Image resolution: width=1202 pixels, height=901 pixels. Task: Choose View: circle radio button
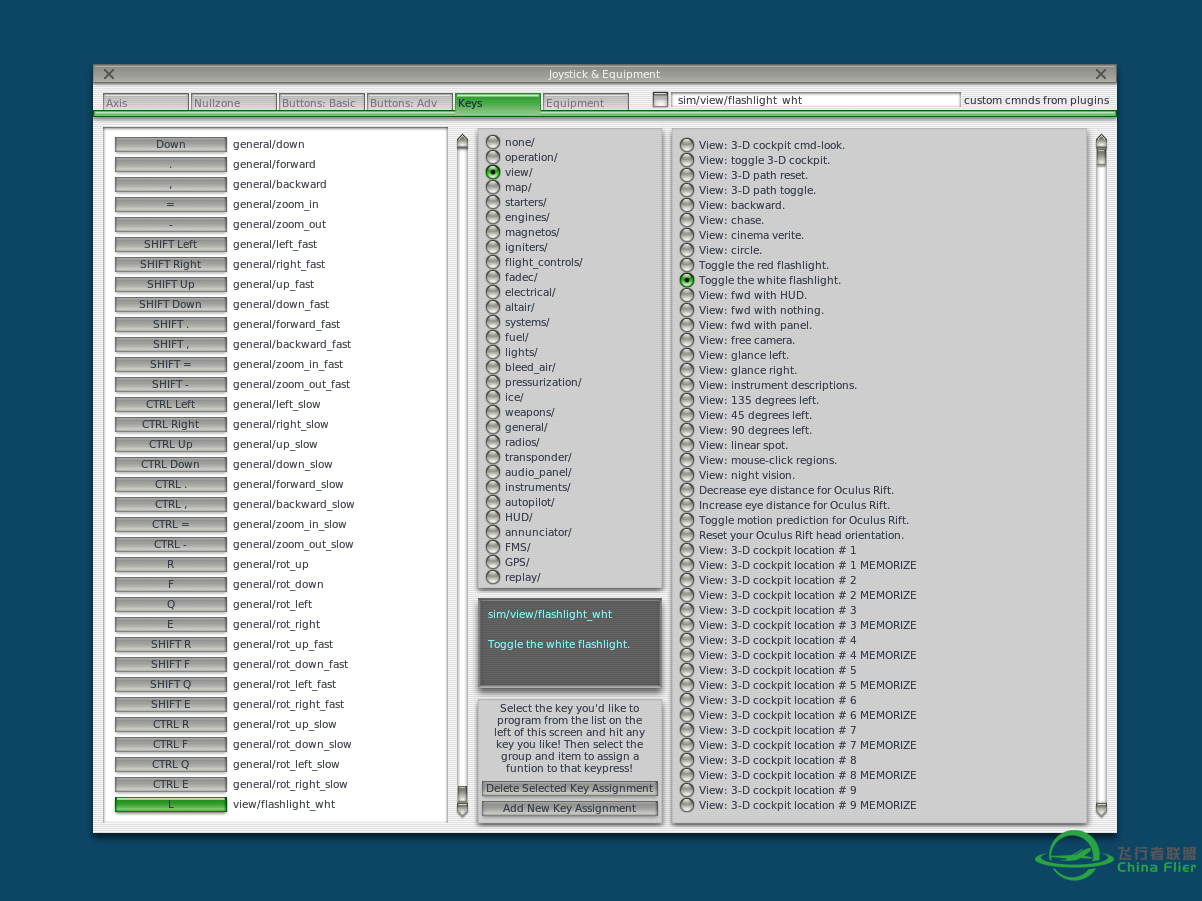(687, 250)
